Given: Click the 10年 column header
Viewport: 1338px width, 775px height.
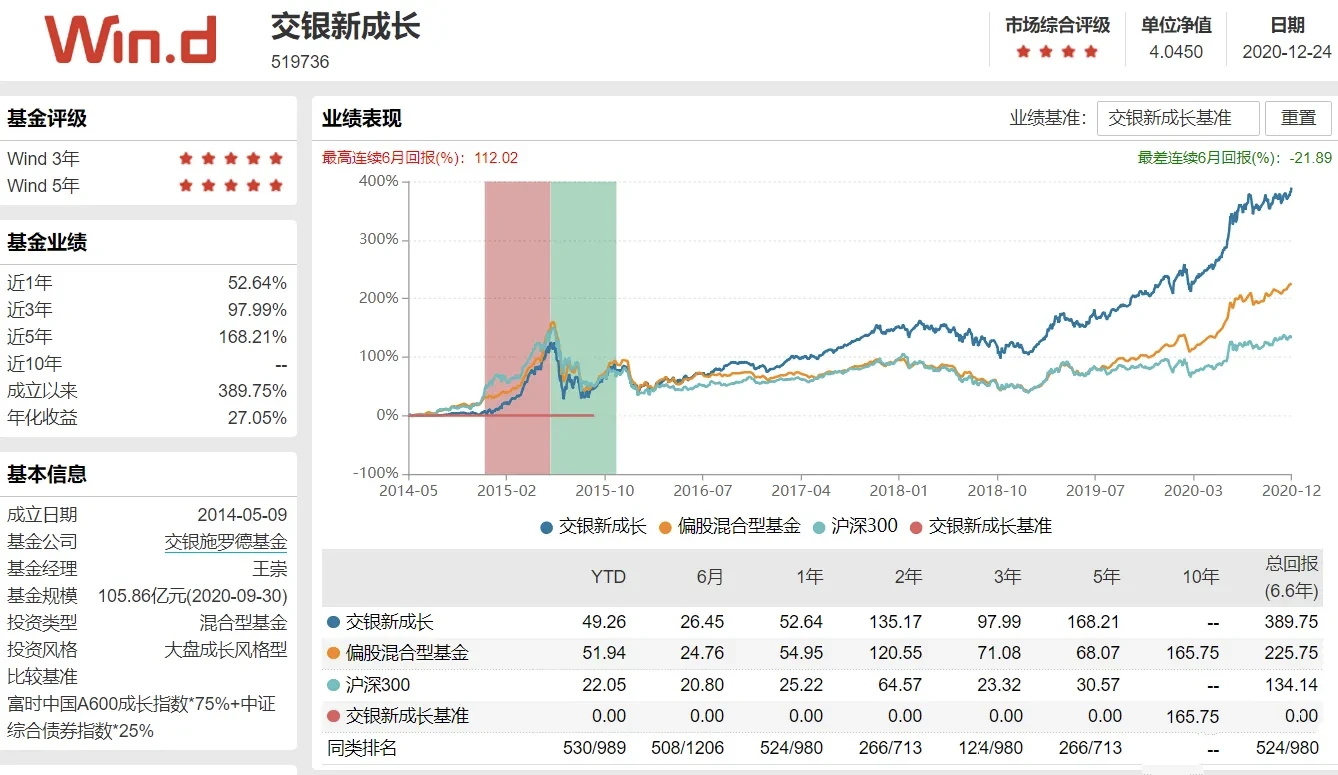Looking at the screenshot, I should pos(1199,577).
